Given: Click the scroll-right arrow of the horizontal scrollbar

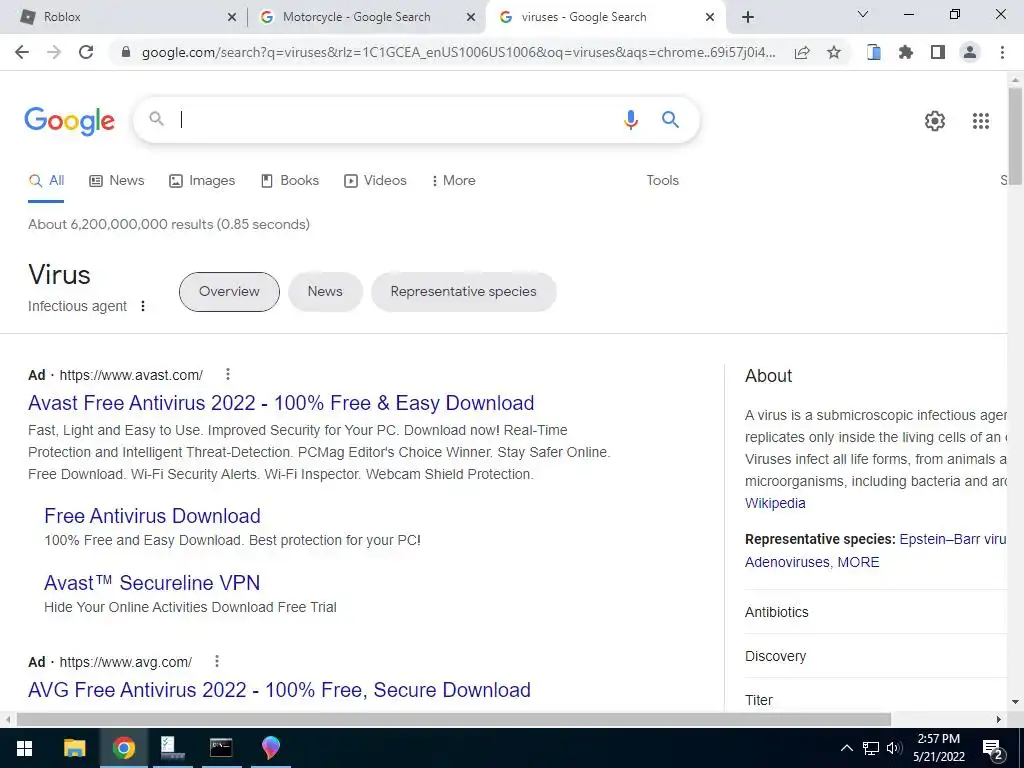Looking at the screenshot, I should tap(999, 720).
